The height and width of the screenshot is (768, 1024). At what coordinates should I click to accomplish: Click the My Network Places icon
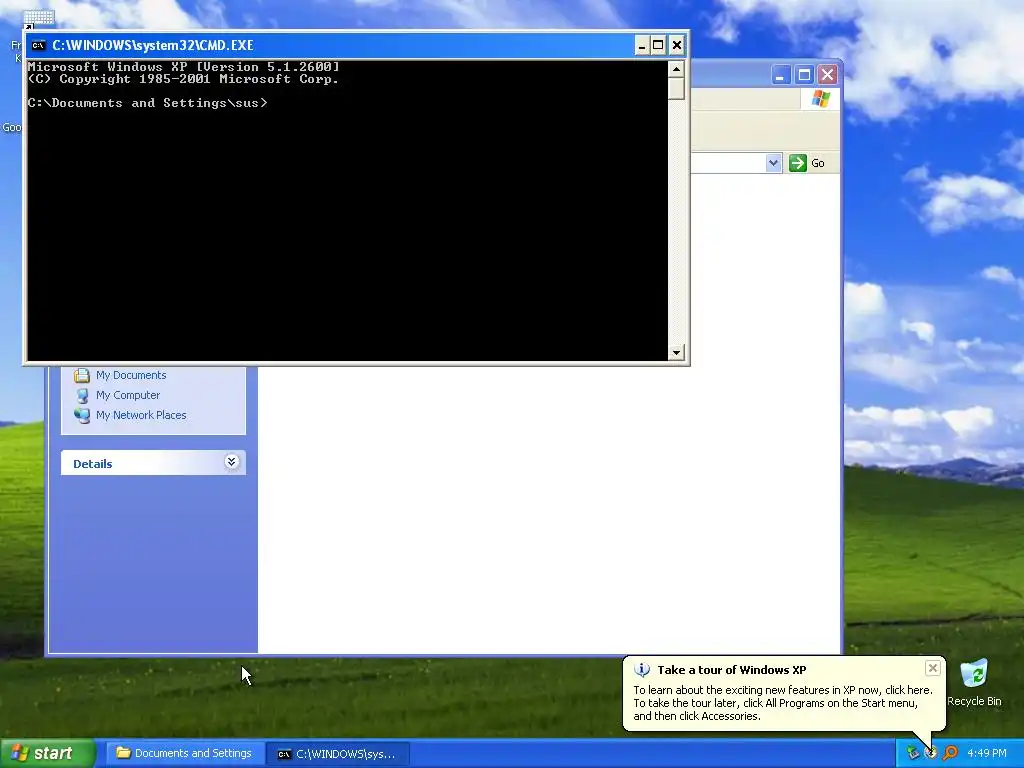(82, 415)
